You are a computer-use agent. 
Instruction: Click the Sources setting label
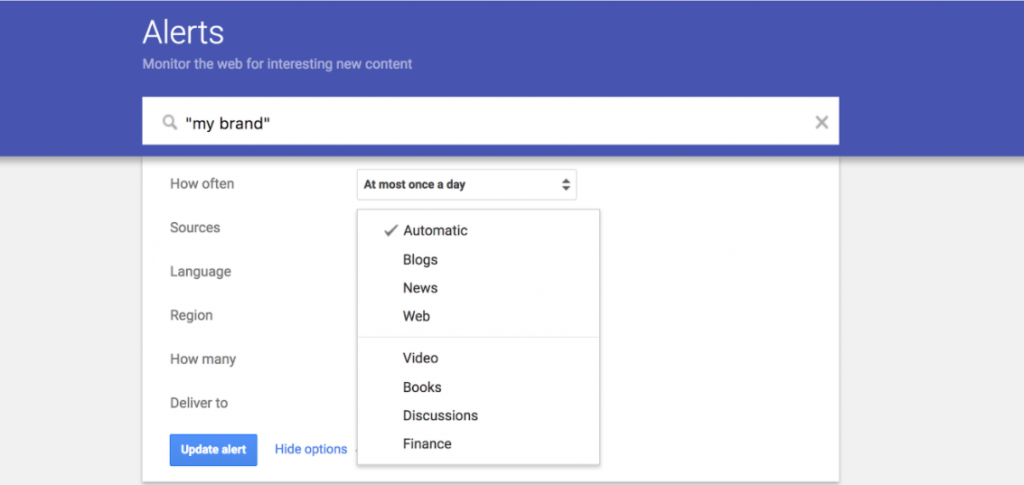[195, 227]
